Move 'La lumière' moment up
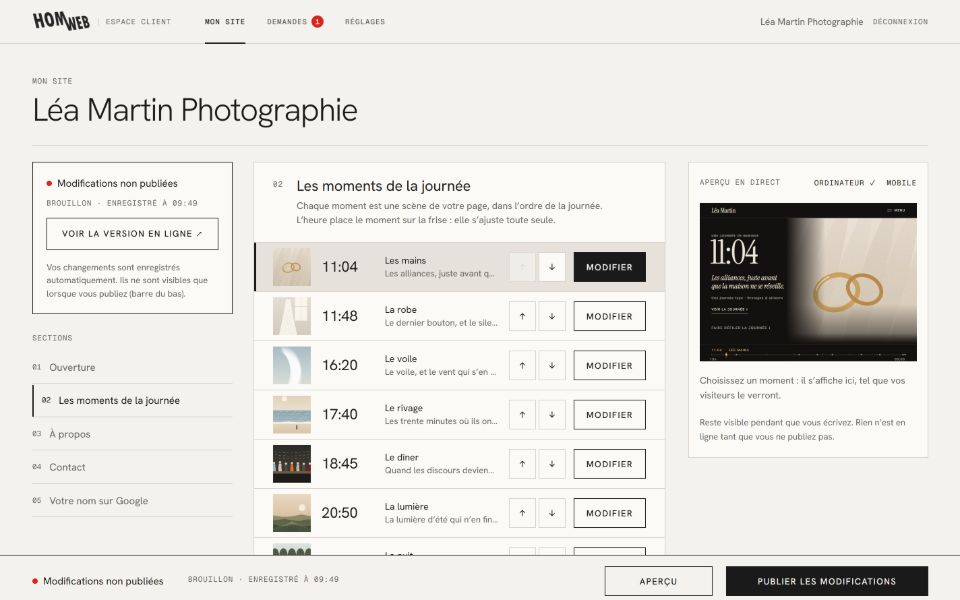The width and height of the screenshot is (960, 600). tap(522, 513)
